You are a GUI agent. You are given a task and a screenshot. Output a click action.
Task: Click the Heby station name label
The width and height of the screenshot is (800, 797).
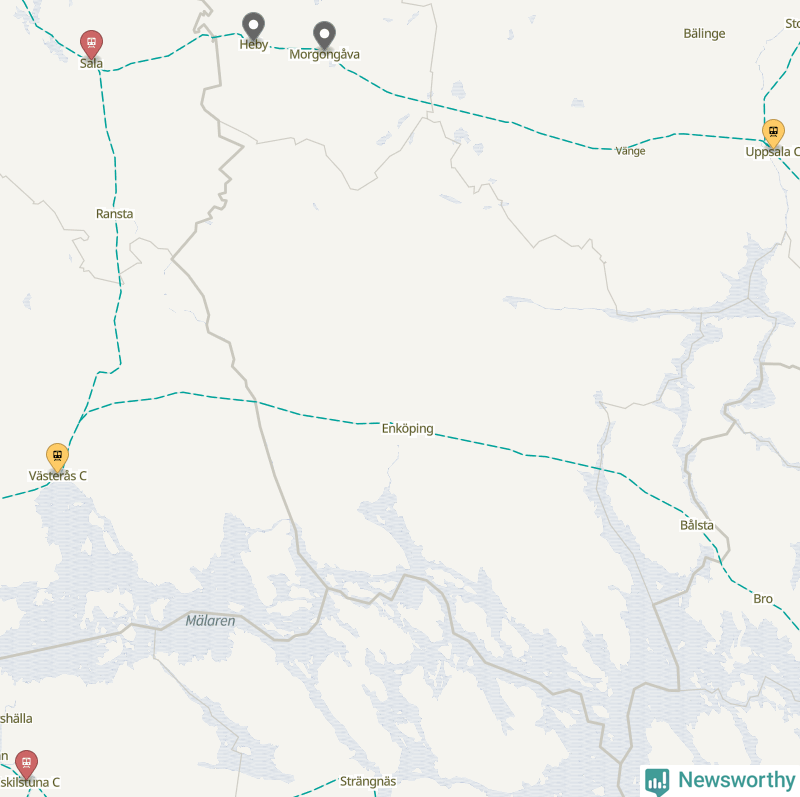(x=254, y=45)
